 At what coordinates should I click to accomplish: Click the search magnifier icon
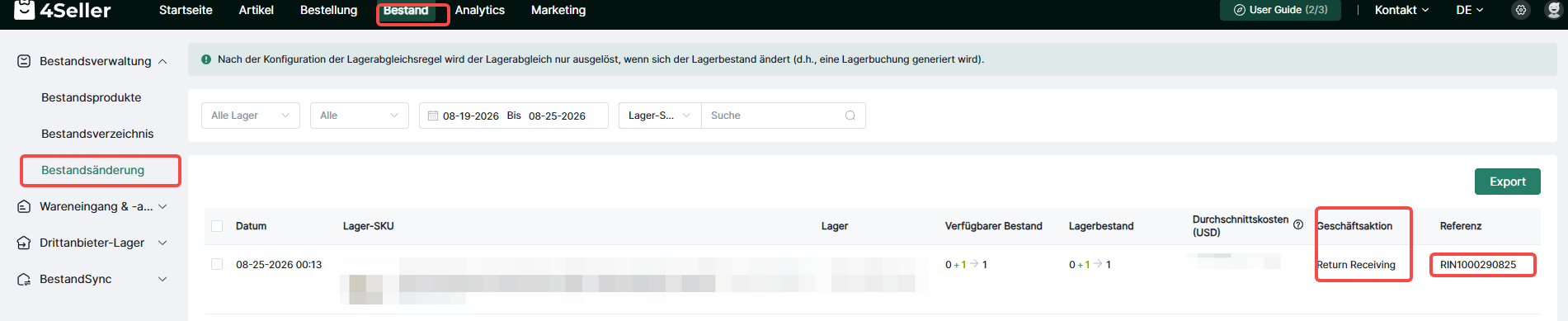(x=850, y=116)
